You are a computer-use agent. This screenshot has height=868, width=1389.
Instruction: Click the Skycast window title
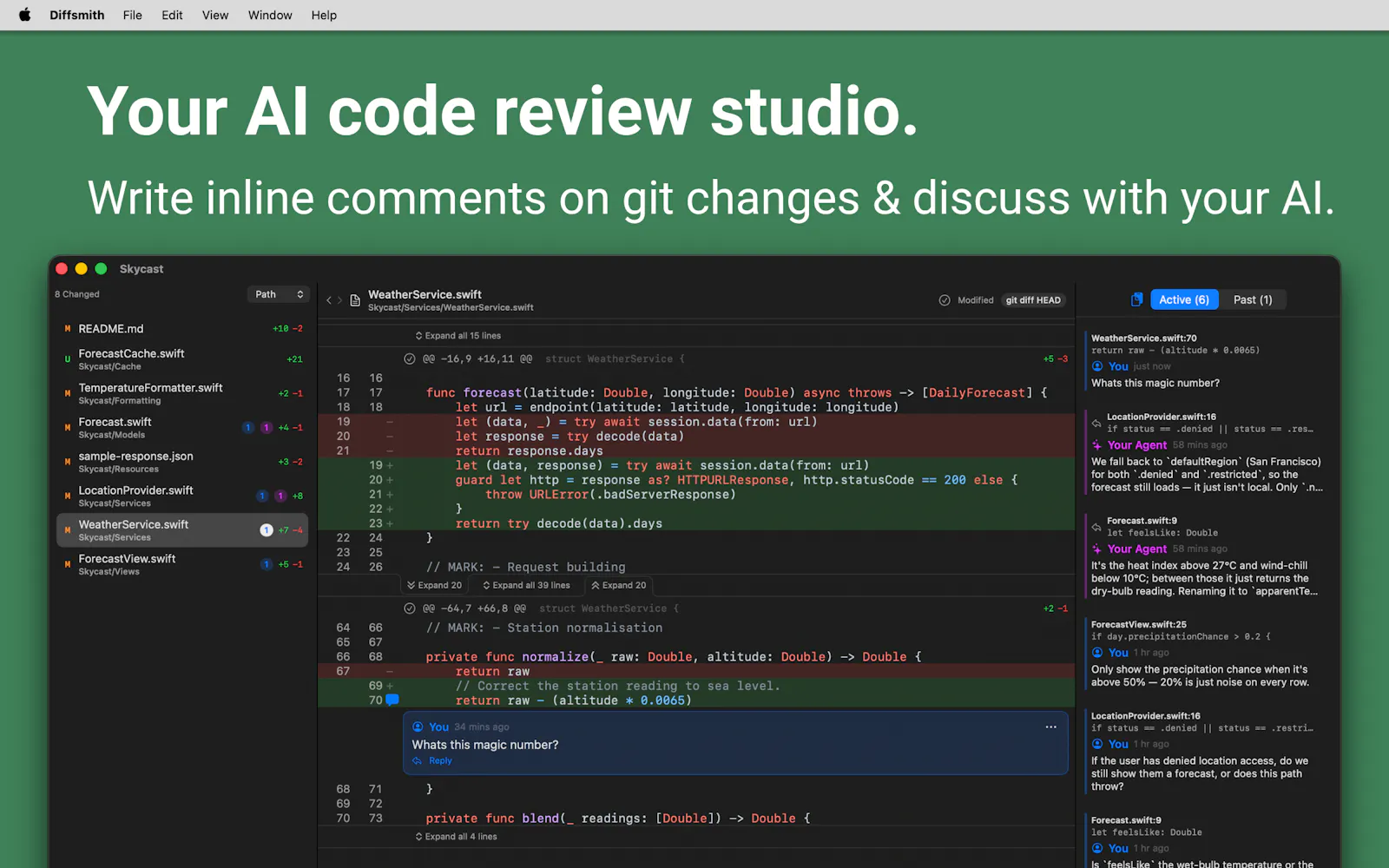(142, 269)
